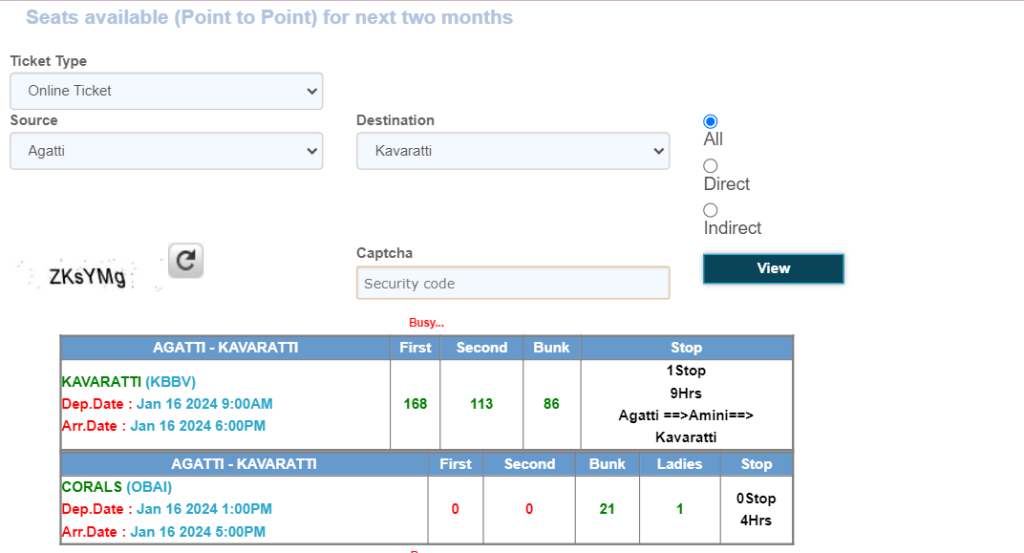Viewport: 1024px width, 553px height.
Task: Click the Kavaratti departure date Jan 16 9:00AM
Action: [201, 404]
